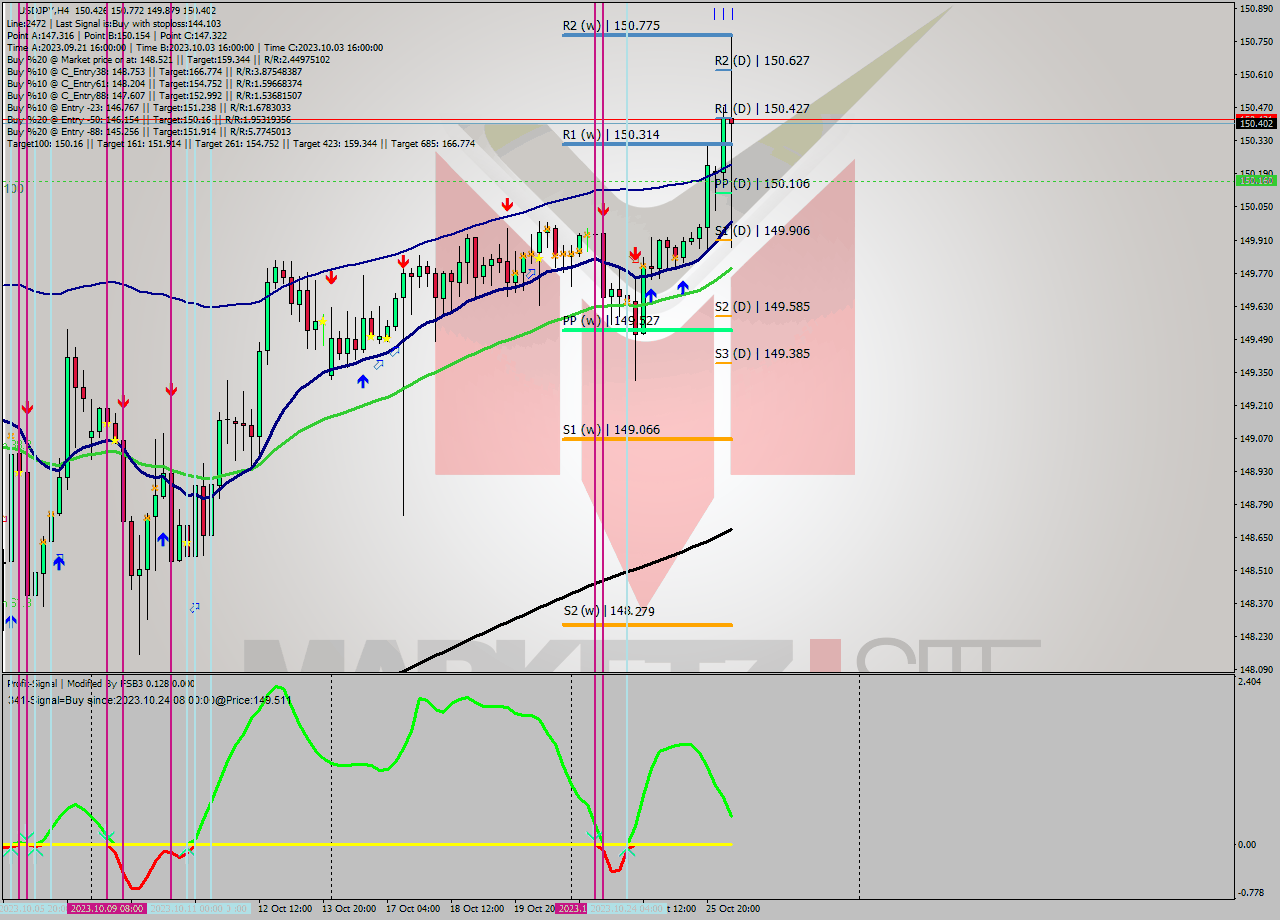Select the 150.750 price scale value
This screenshot has height=920, width=1280.
click(1256, 41)
